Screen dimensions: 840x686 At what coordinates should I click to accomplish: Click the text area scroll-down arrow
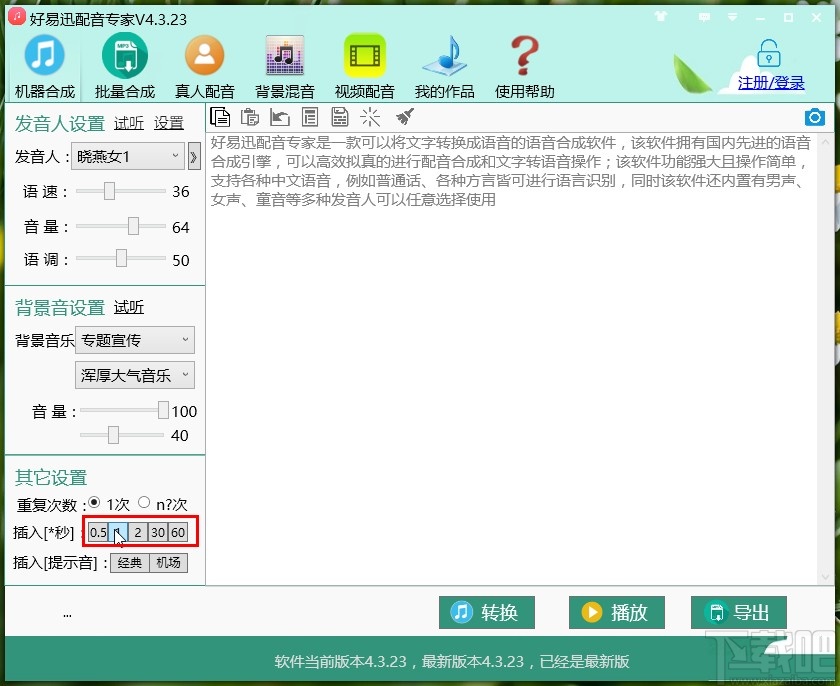click(x=825, y=577)
